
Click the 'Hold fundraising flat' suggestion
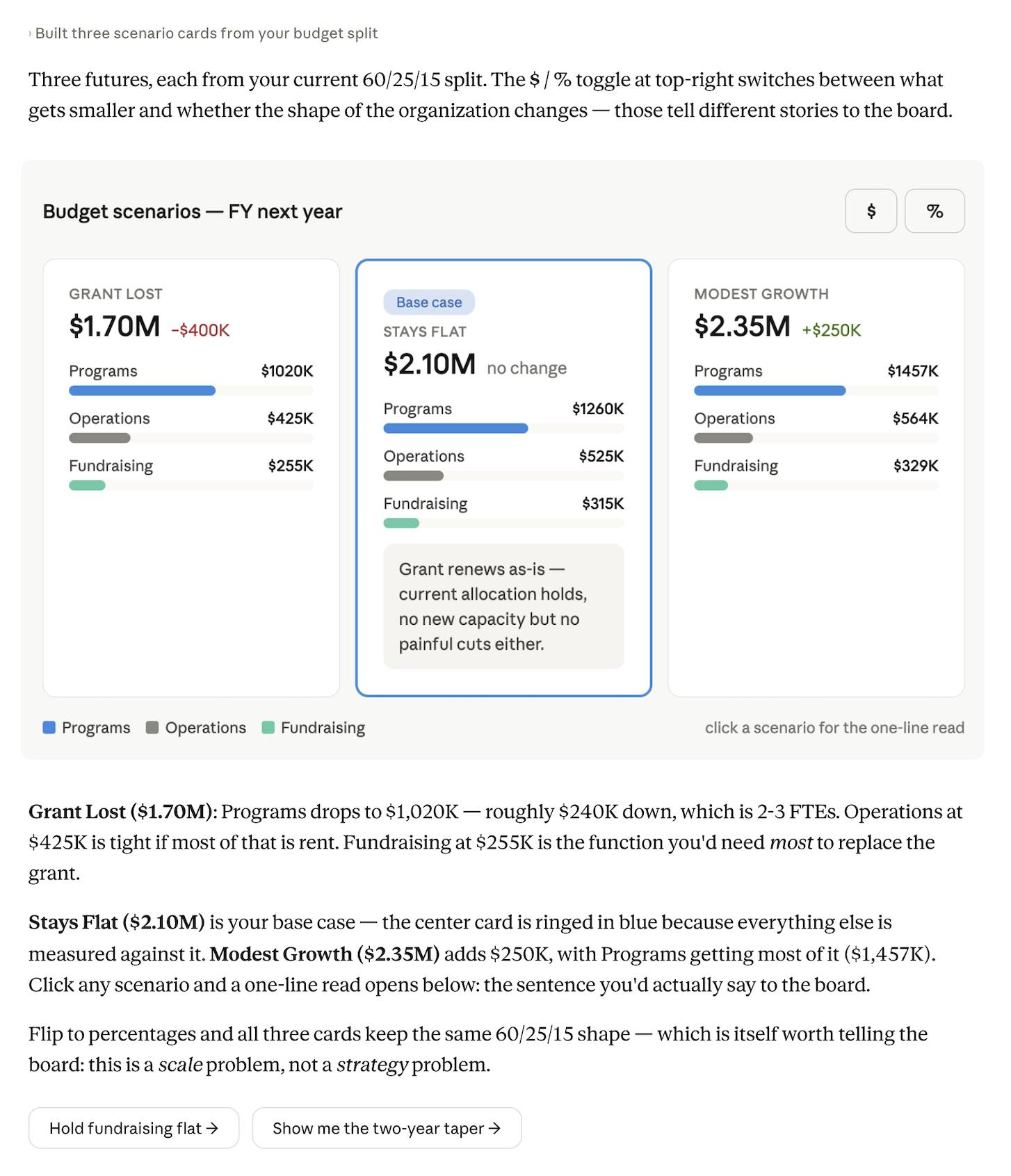134,1127
